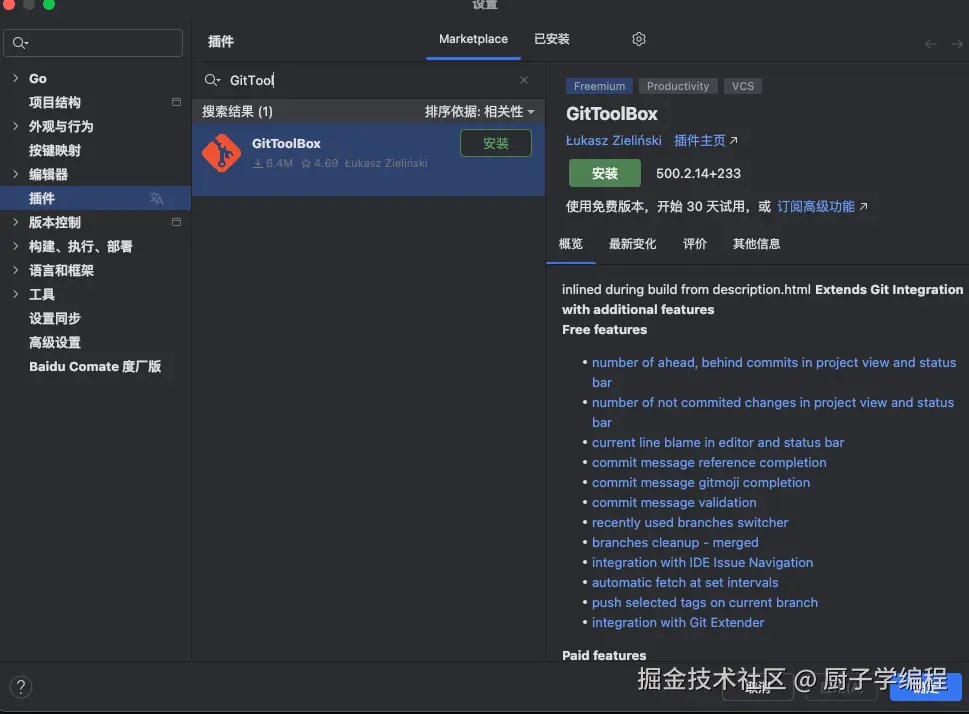The height and width of the screenshot is (714, 969).
Task: Select the Baidu Comate 度厂版 item
Action: [x=95, y=367]
